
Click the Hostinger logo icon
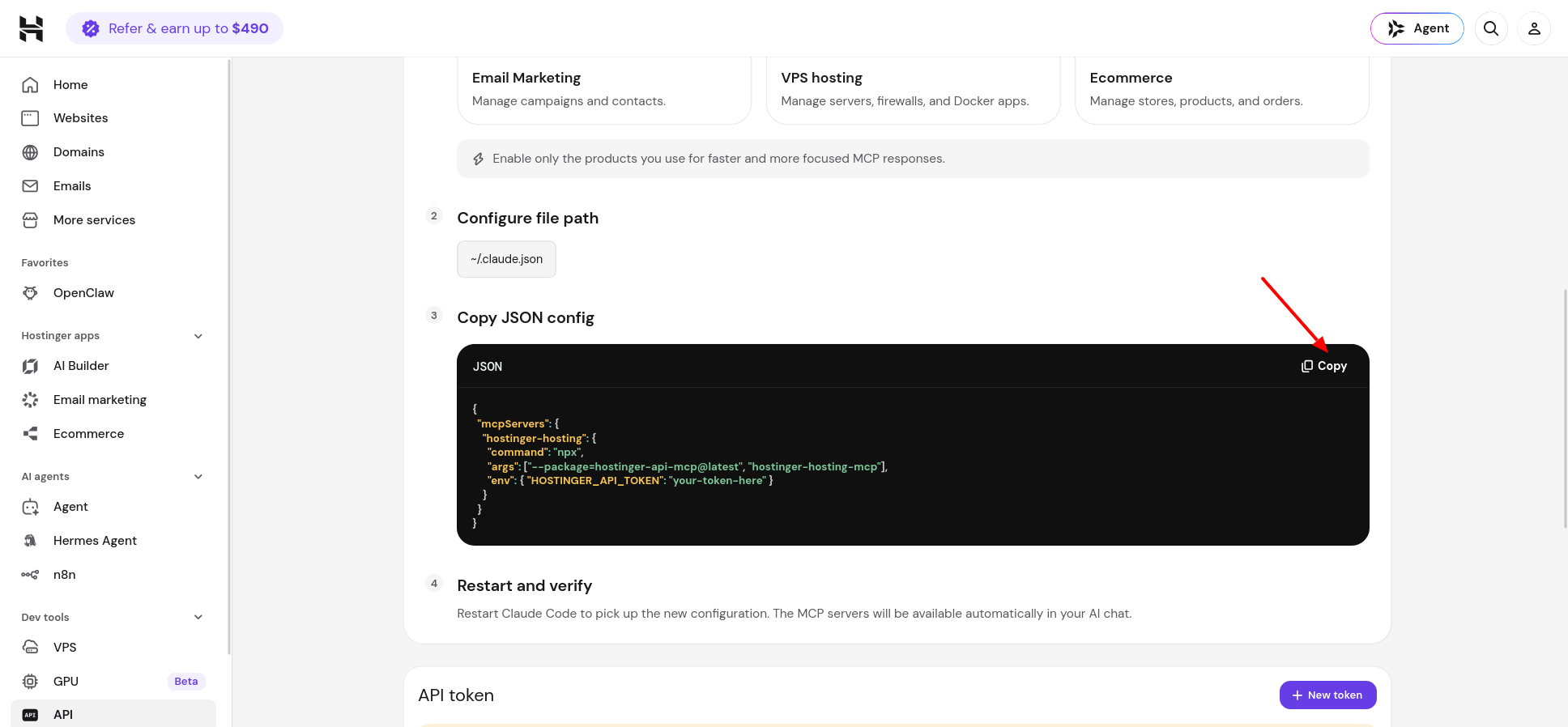[31, 28]
